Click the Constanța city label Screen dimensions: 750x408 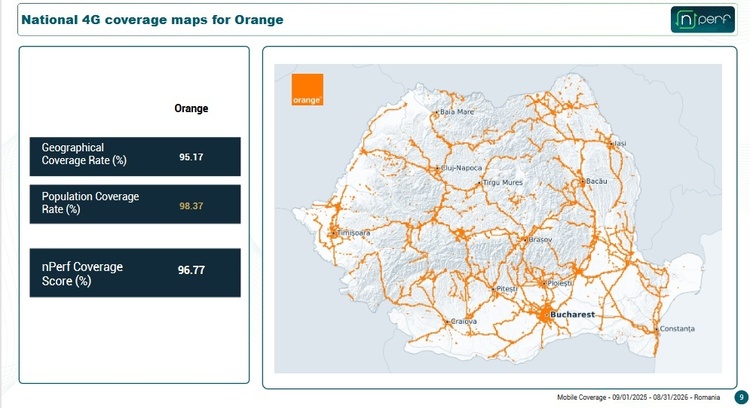677,329
